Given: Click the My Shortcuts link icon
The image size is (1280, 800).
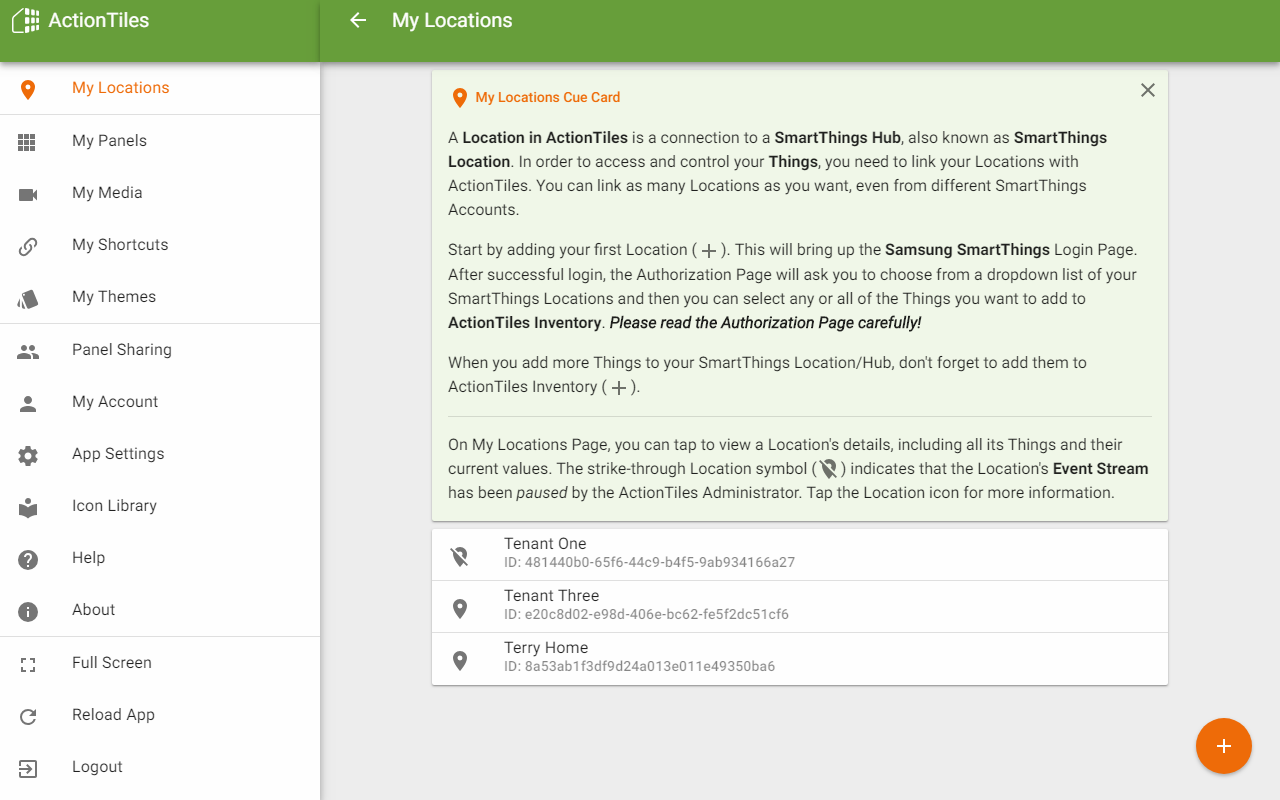Looking at the screenshot, I should 28,246.
